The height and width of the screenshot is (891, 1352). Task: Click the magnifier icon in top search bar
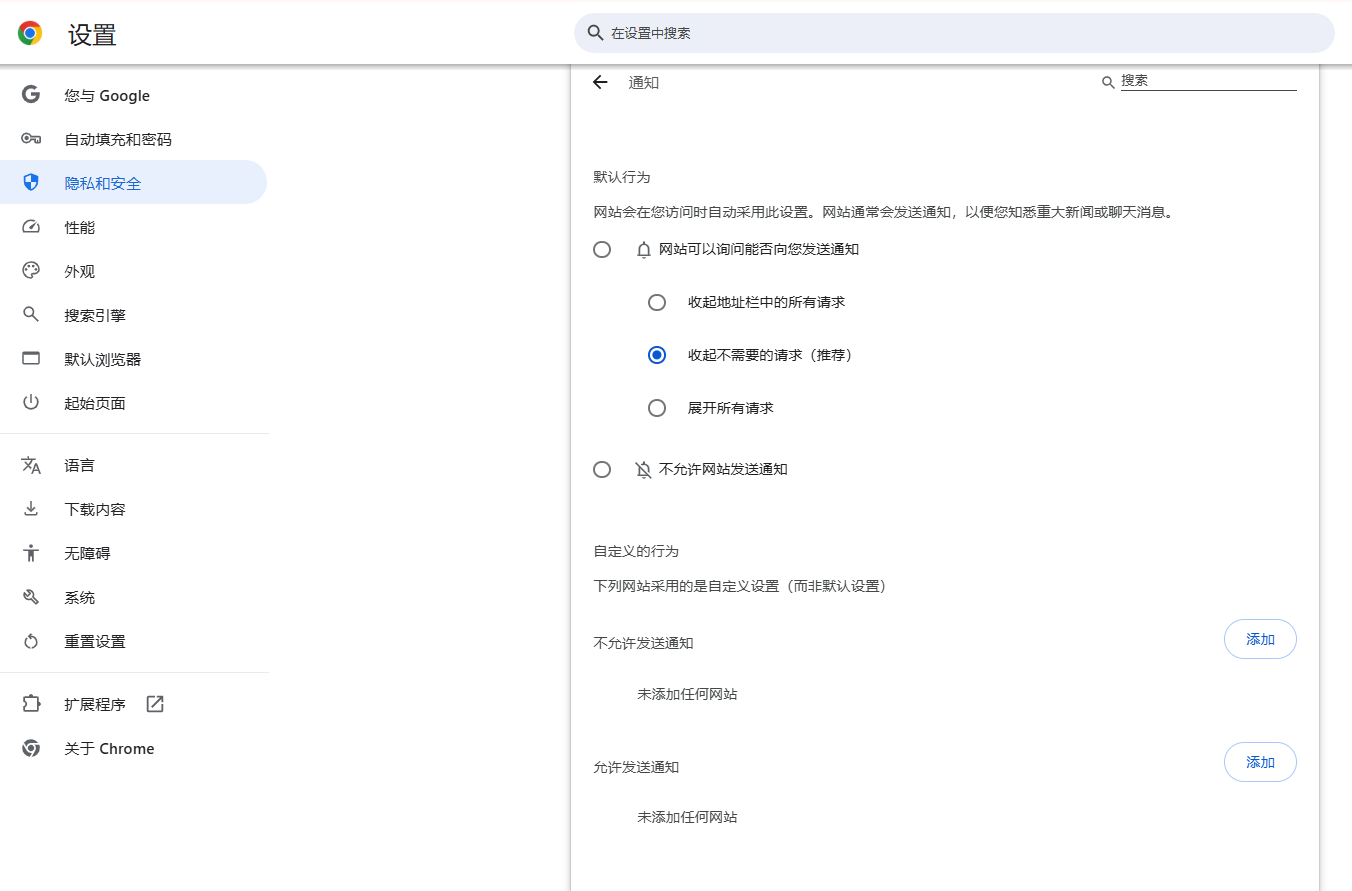[595, 33]
